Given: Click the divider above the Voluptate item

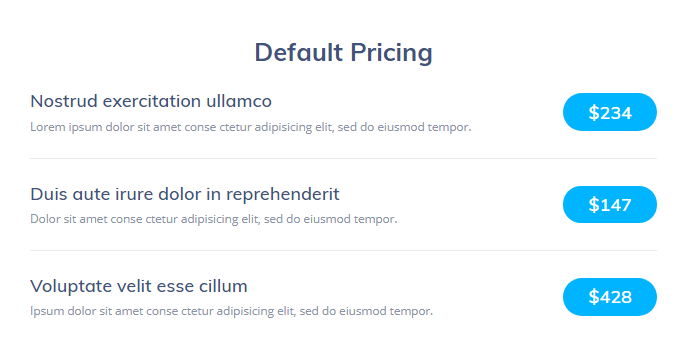Looking at the screenshot, I should (343, 250).
